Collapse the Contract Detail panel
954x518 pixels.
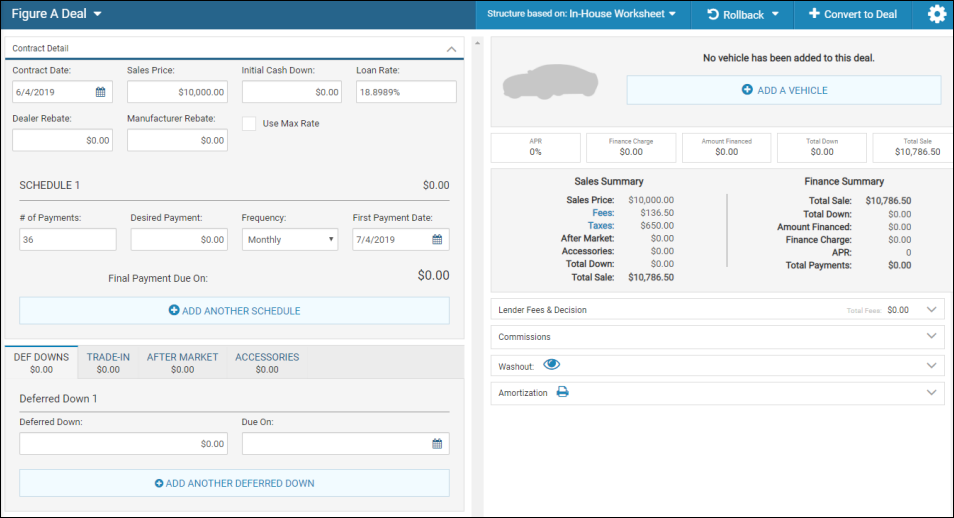(451, 49)
